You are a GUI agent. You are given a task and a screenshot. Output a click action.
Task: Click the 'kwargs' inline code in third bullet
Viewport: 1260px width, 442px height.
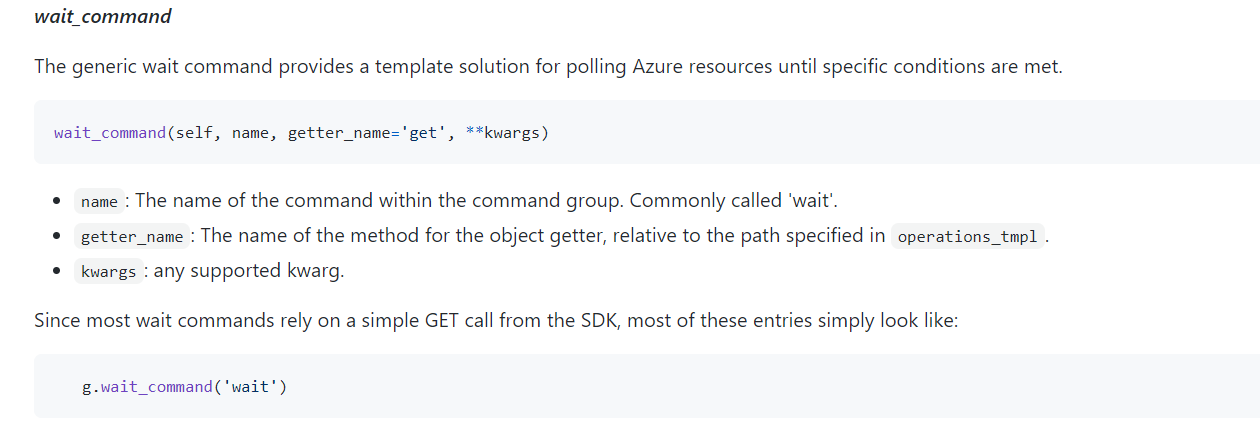[x=108, y=272]
